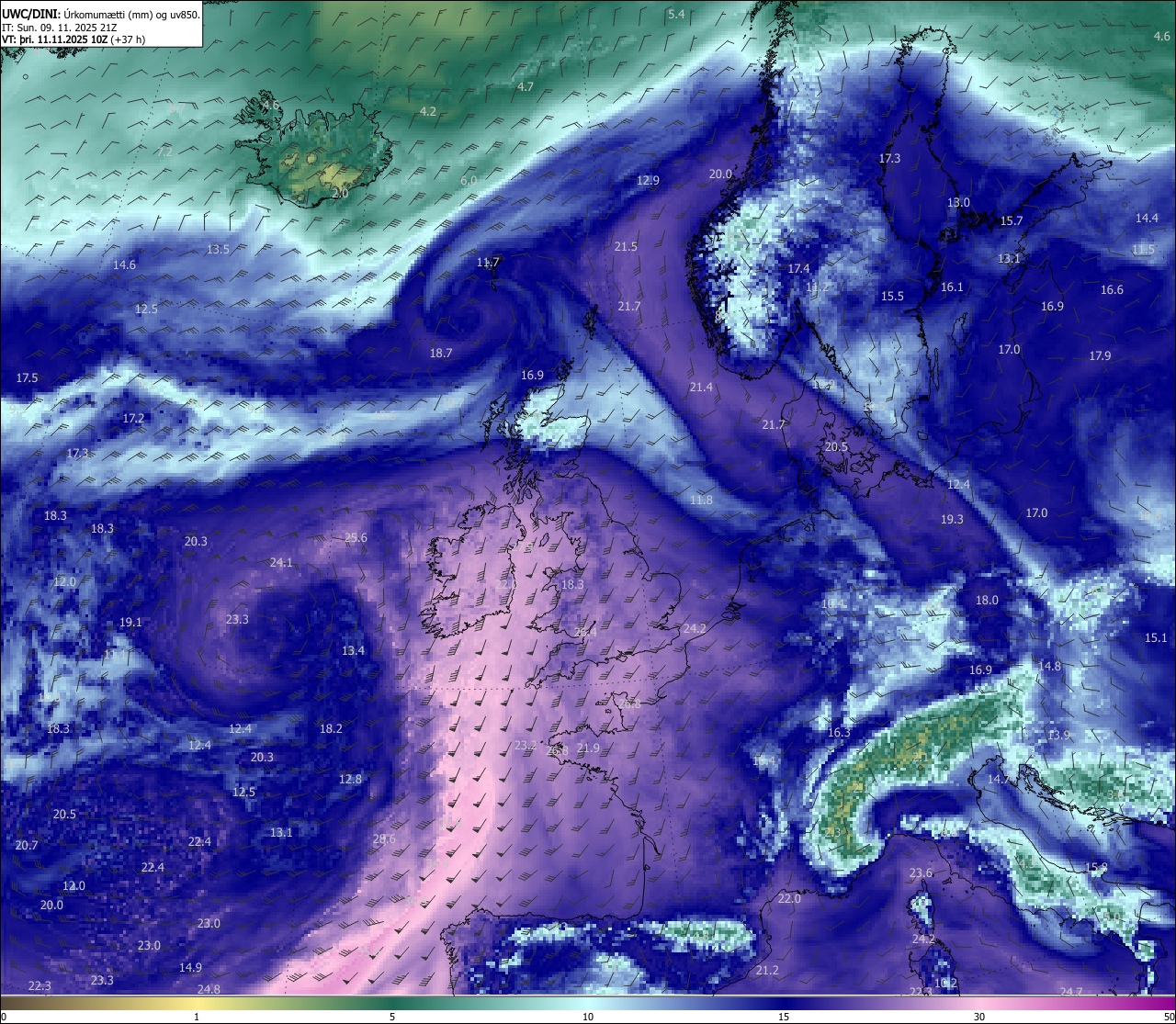1176x1024 pixels.
Task: Click the 'IT: Sun. 09. 11. 2025 21Z' line
Action: pos(60,28)
